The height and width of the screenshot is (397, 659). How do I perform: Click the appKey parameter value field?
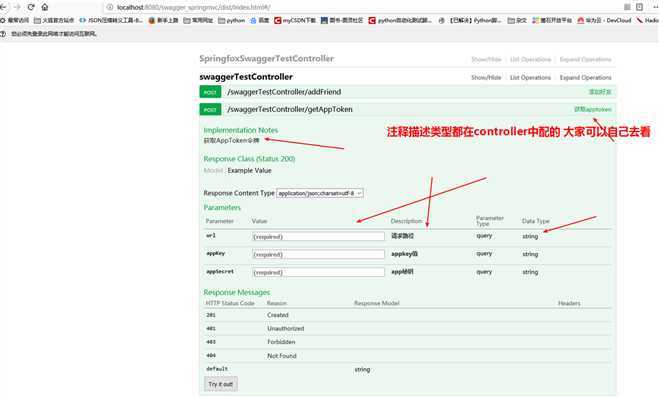click(318, 254)
